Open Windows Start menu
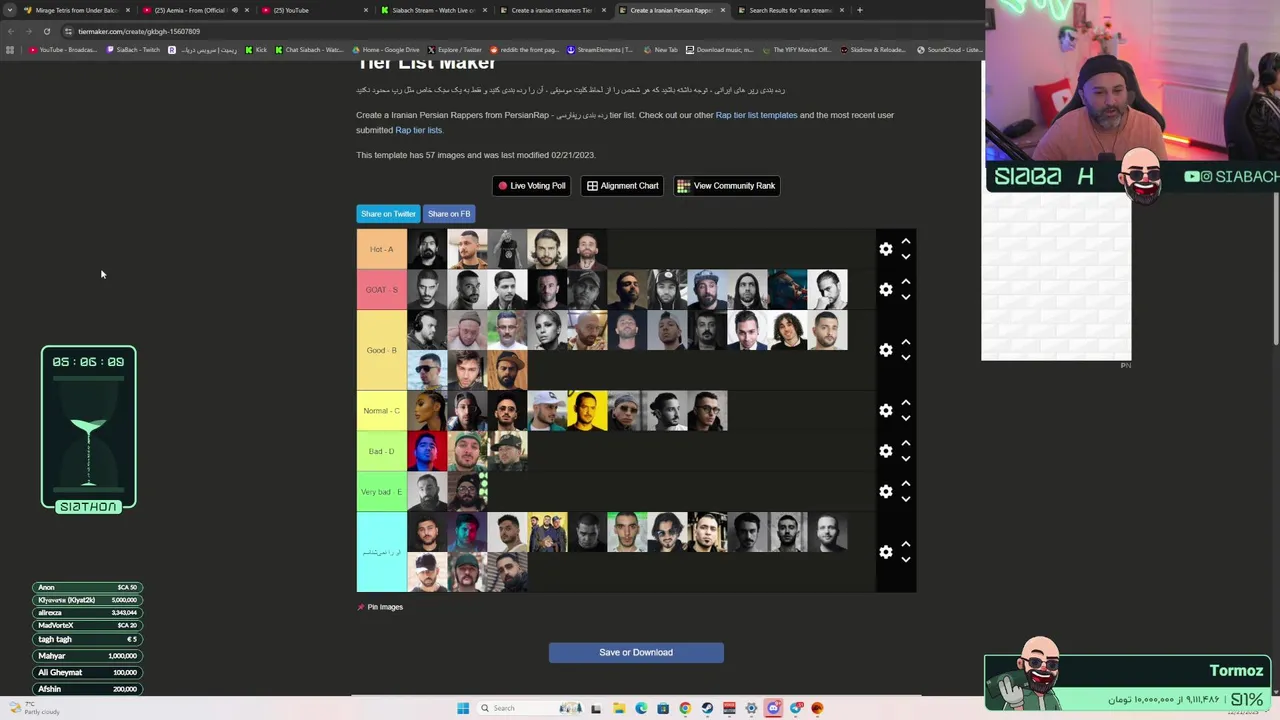1280x720 pixels. (x=463, y=708)
